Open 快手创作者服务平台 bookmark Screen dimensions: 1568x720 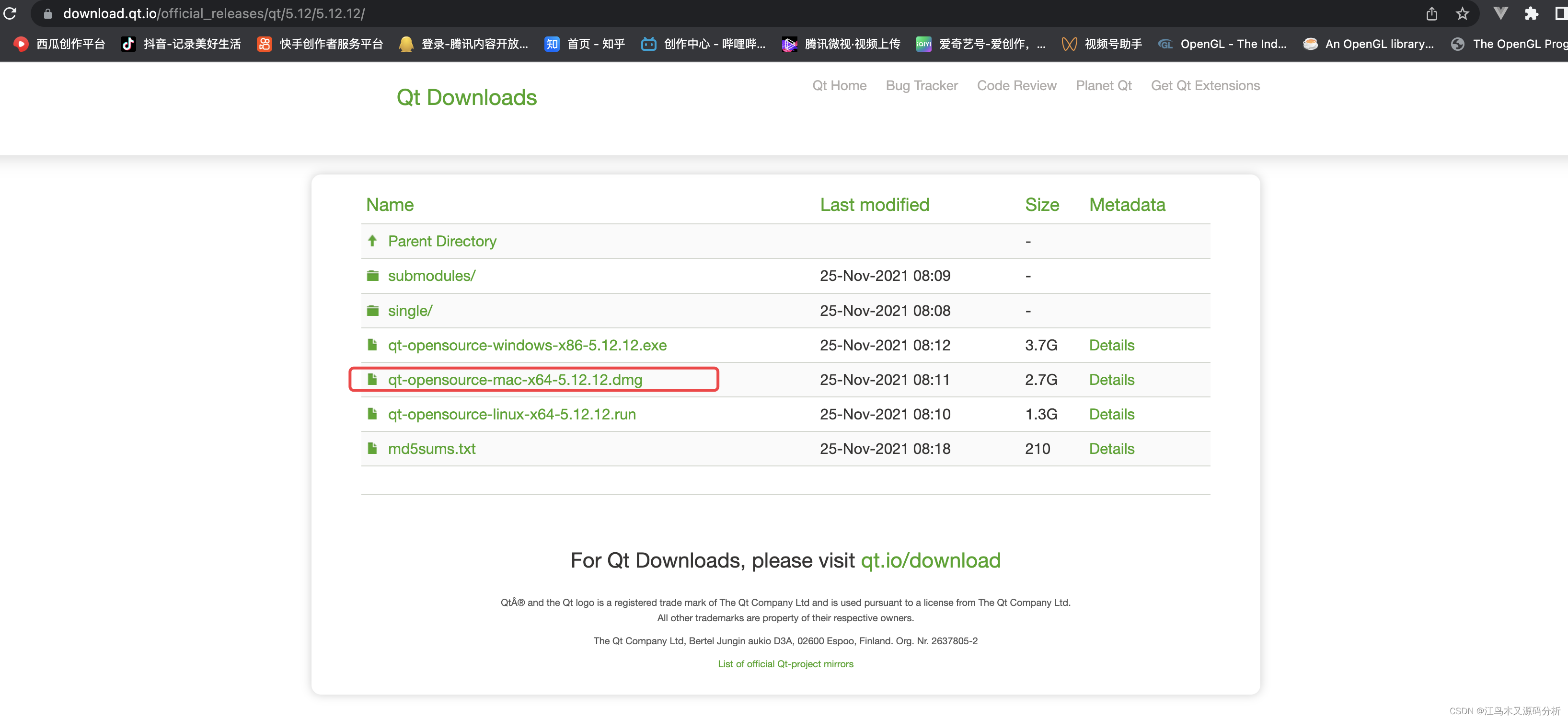(320, 44)
